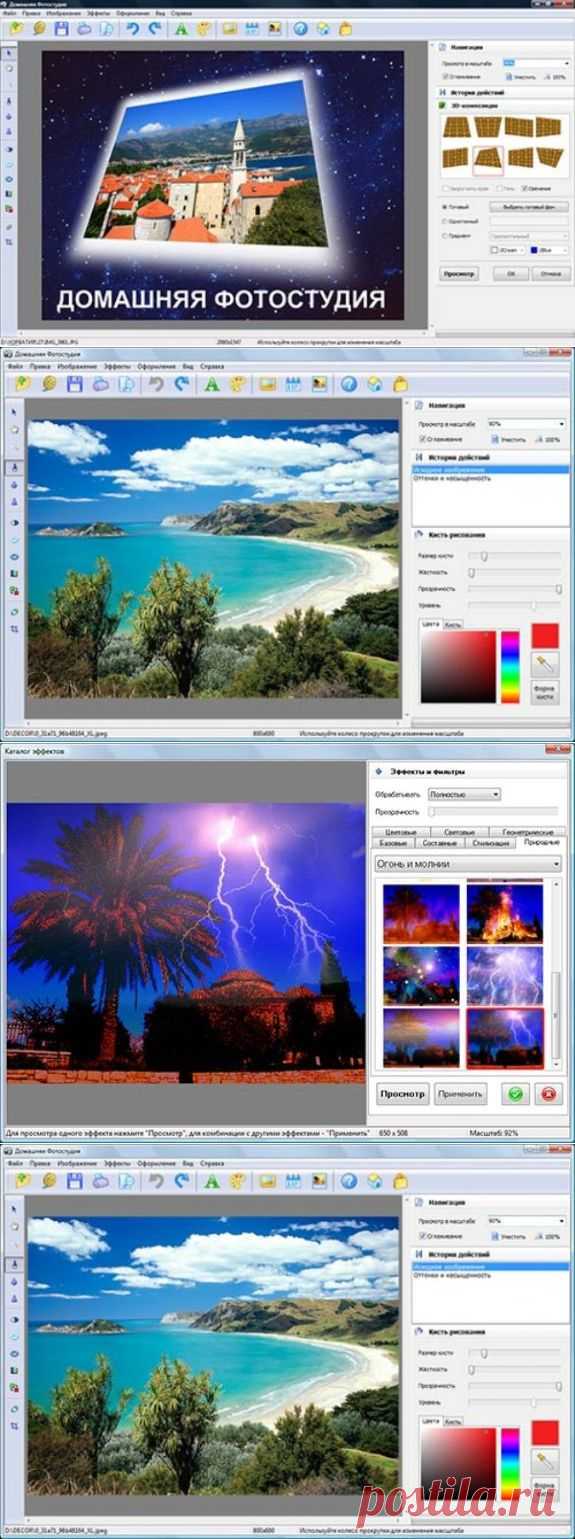This screenshot has height=1539, width=575.
Task: Select Градиент radio button
Action: point(446,236)
